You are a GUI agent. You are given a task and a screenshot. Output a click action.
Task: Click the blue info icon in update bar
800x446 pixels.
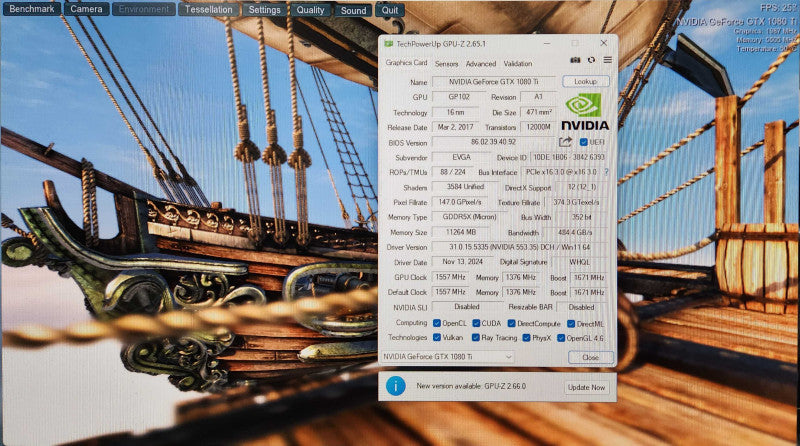point(395,386)
